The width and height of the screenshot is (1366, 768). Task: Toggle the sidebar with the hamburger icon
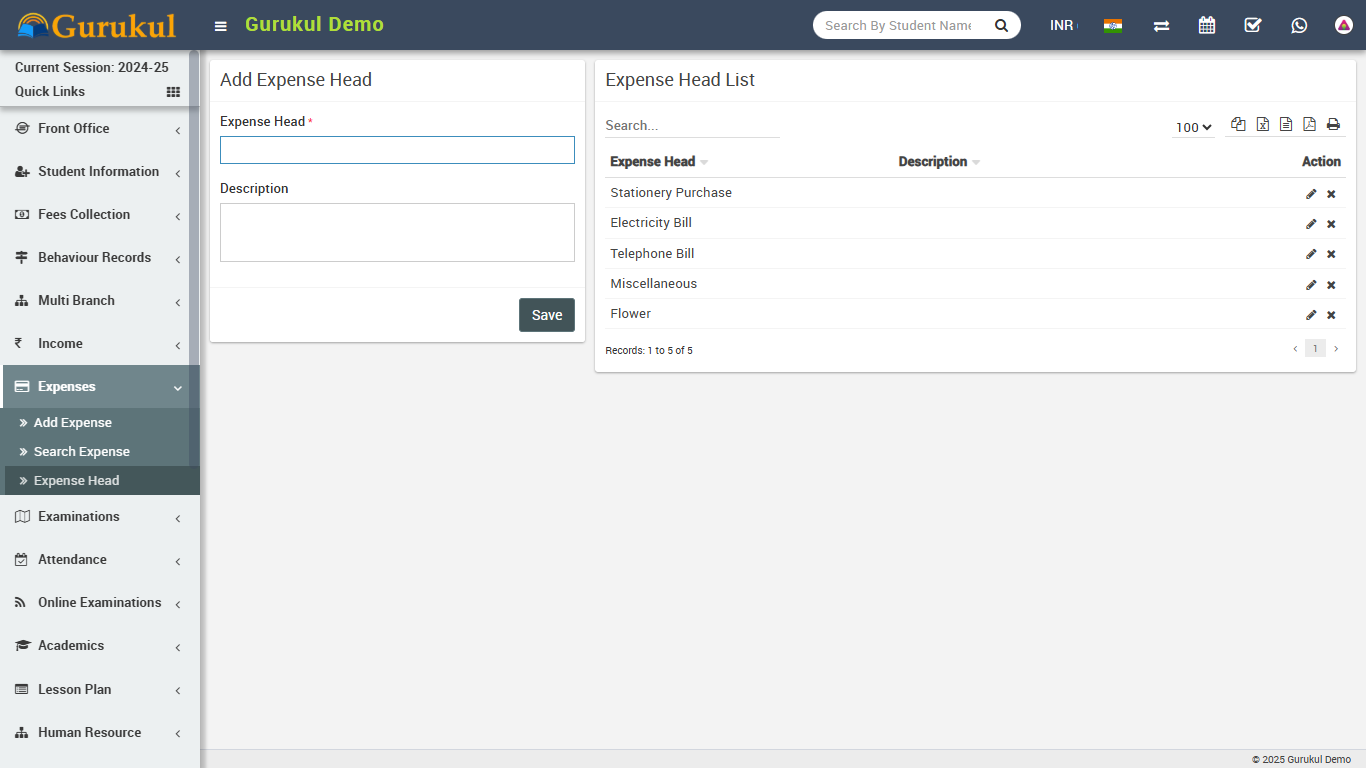221,26
